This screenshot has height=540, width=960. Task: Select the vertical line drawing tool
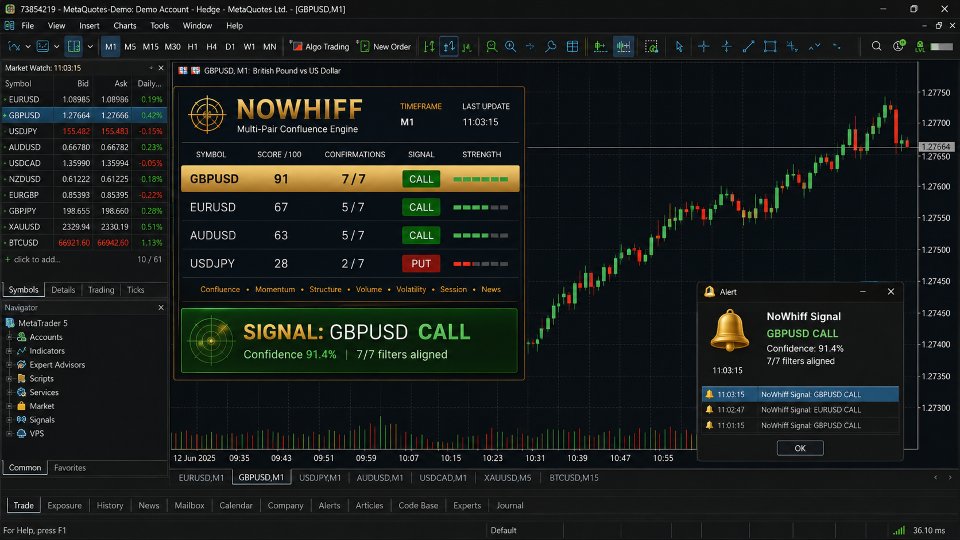pyautogui.click(x=726, y=47)
